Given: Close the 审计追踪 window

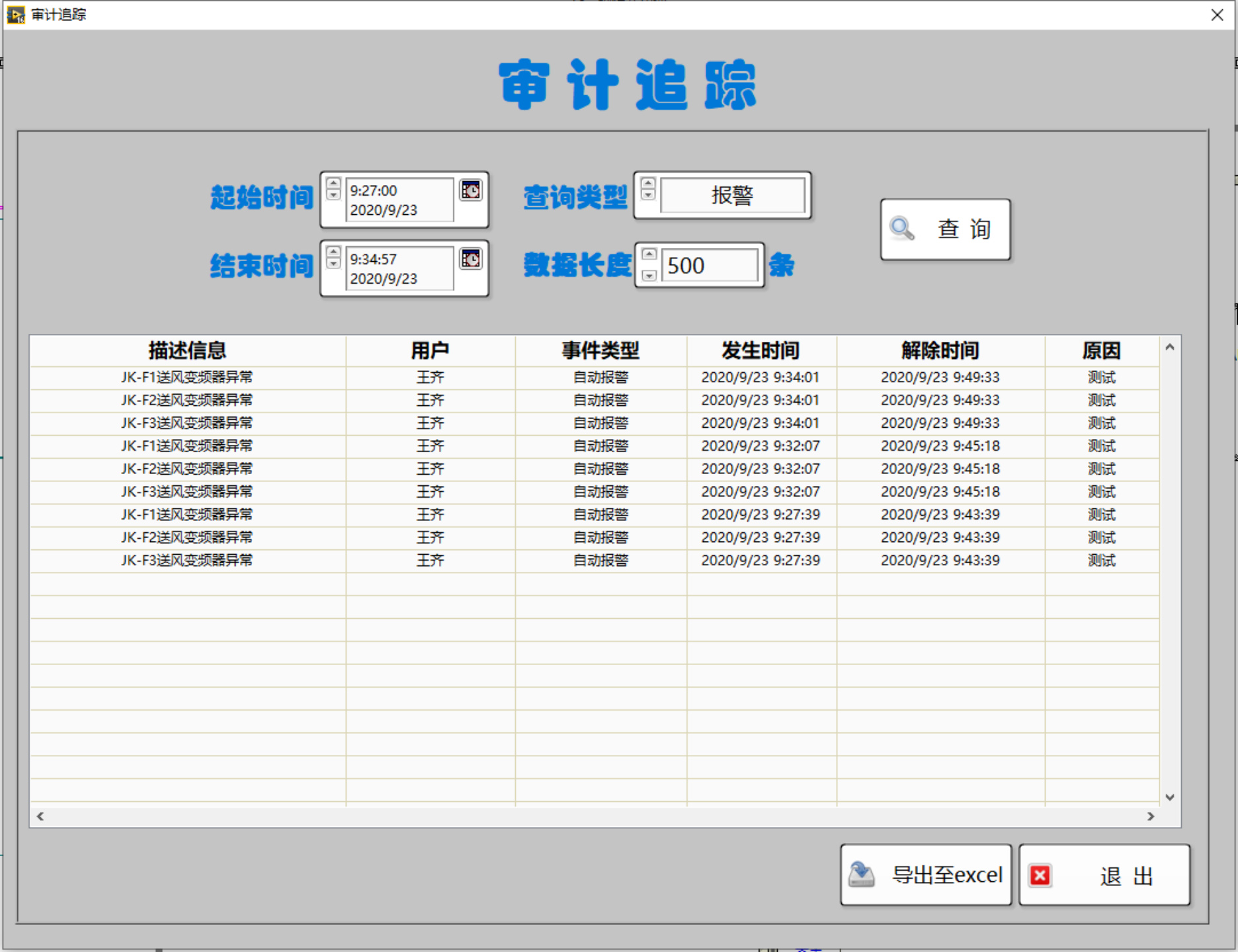Looking at the screenshot, I should (1217, 15).
